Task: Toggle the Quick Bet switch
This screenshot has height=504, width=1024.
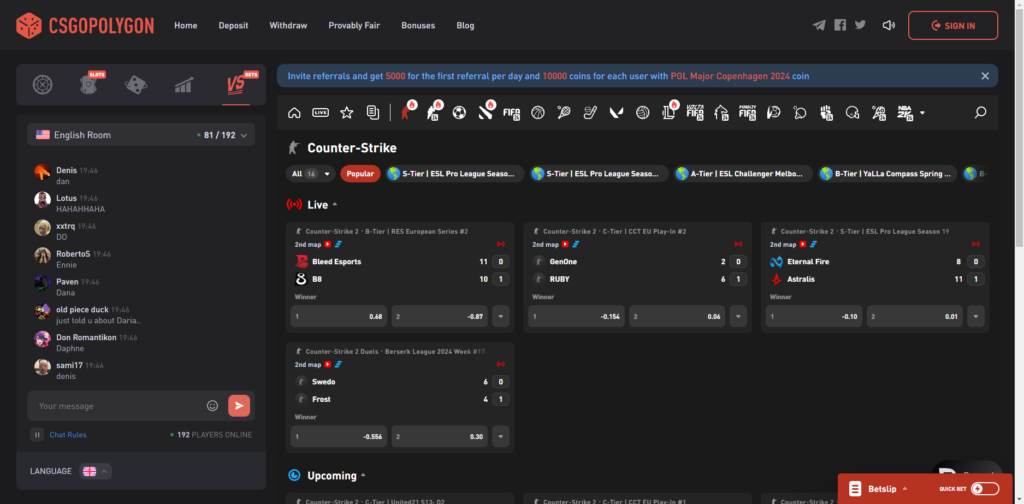Action: point(985,488)
